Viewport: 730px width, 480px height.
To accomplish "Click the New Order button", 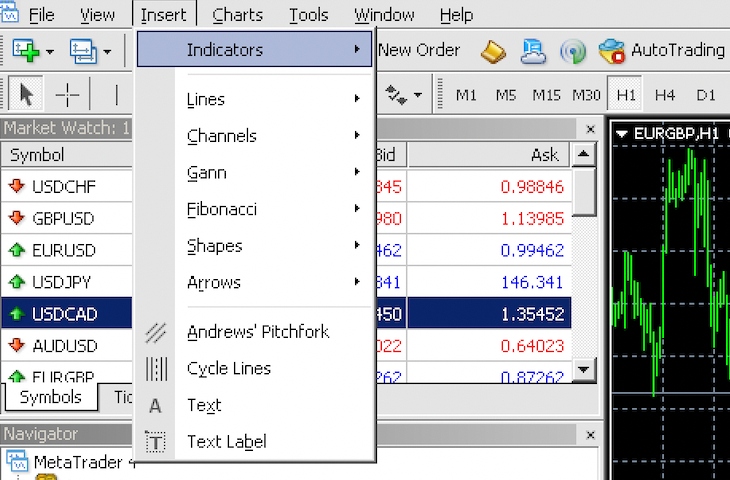I will click(419, 50).
